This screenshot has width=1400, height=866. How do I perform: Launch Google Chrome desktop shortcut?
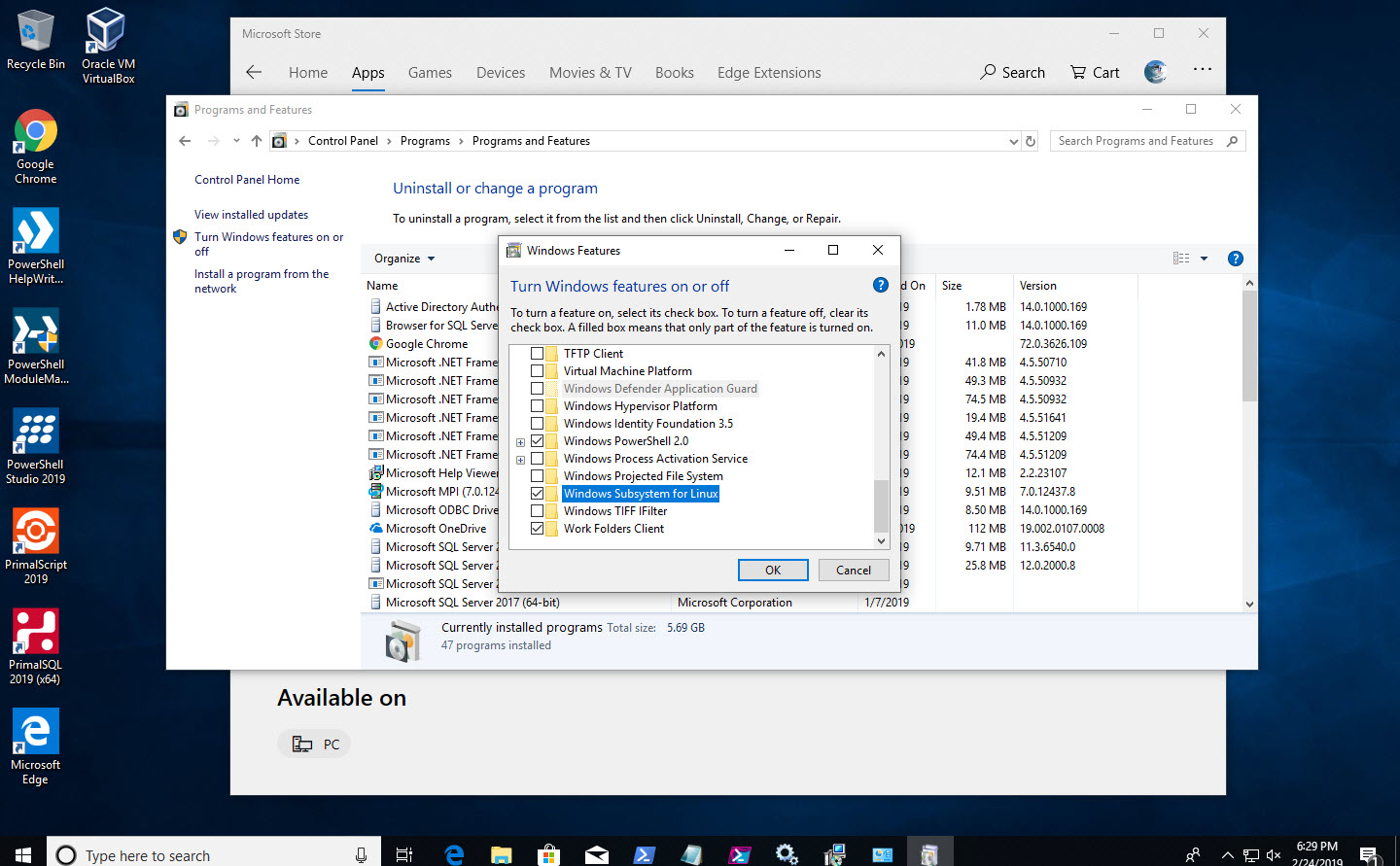pos(36,146)
